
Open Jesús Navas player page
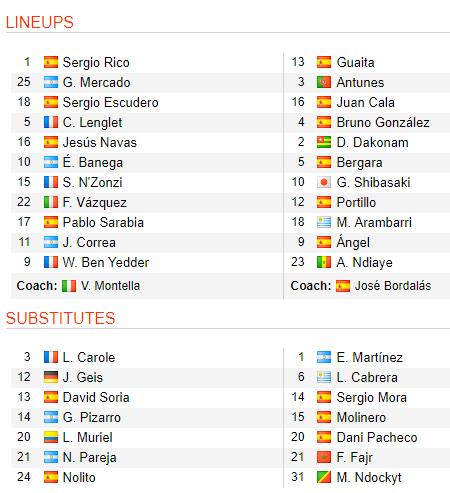tap(100, 142)
